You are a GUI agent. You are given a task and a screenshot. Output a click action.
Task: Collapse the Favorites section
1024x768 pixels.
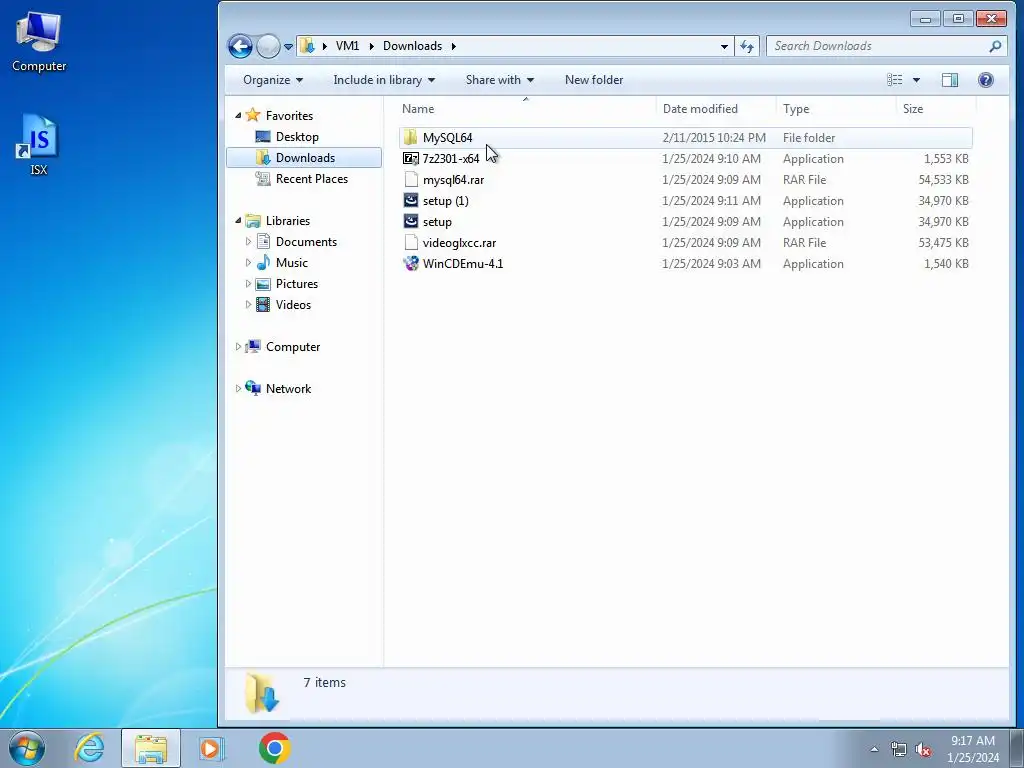(238, 116)
